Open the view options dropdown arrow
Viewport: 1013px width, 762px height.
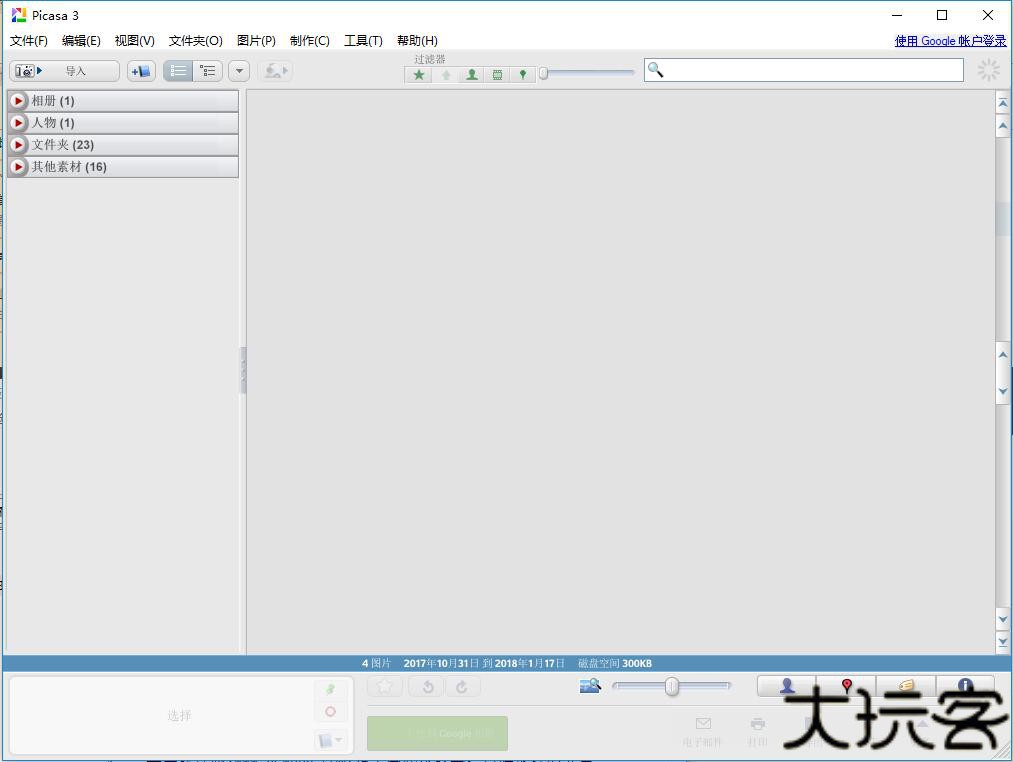tap(239, 71)
